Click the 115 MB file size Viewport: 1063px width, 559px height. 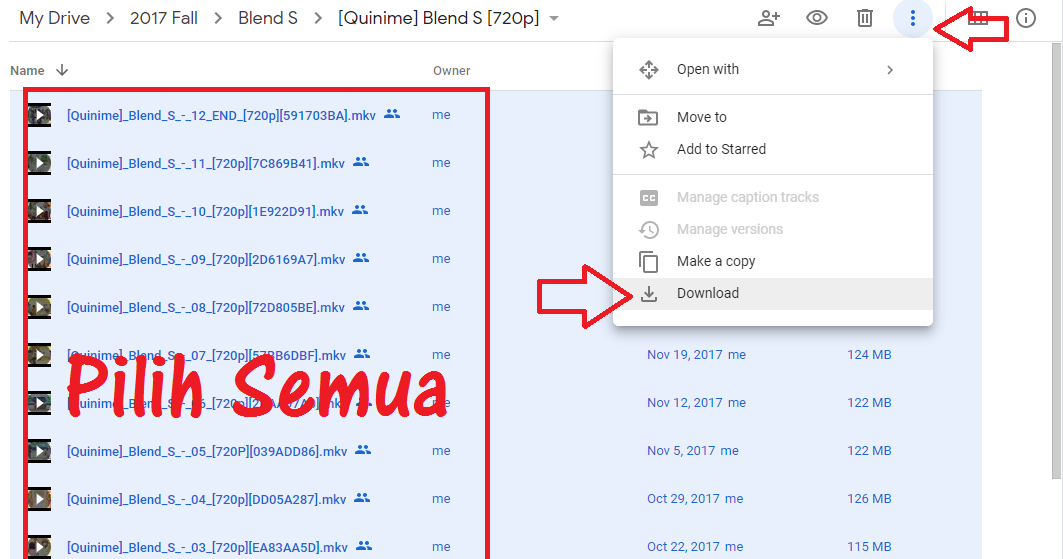(869, 547)
